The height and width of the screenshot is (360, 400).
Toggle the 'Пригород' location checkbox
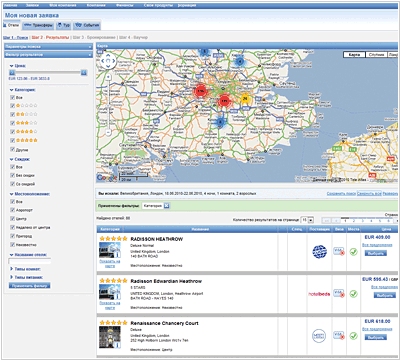[12, 236]
